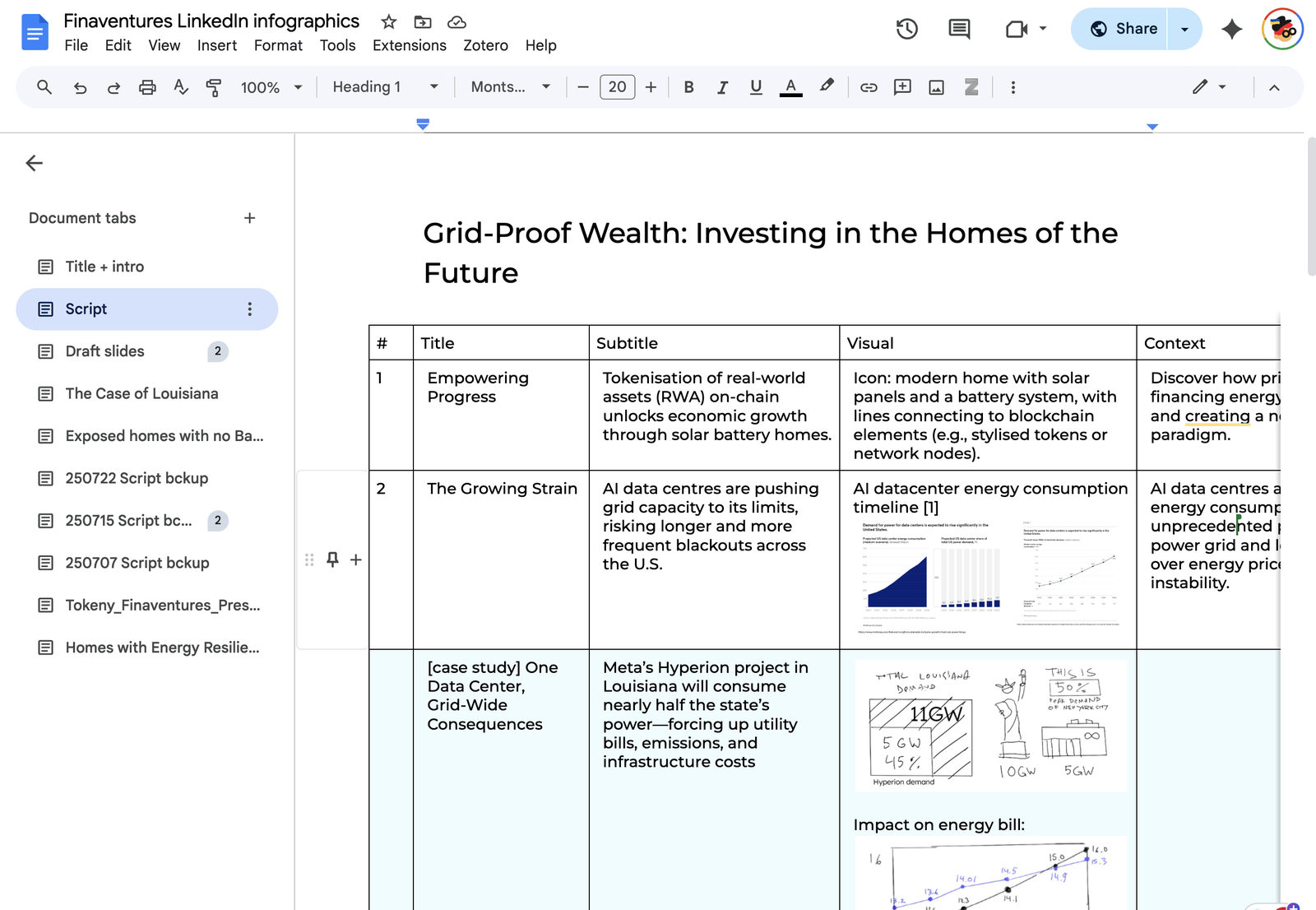Open the Montserrat font dropdown
This screenshot has height=910, width=1316.
510,87
